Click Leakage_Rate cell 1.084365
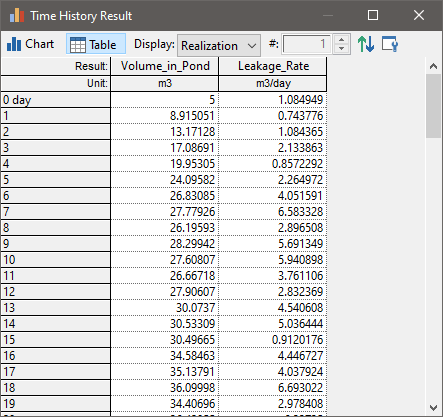The width and height of the screenshot is (443, 417). (273, 132)
